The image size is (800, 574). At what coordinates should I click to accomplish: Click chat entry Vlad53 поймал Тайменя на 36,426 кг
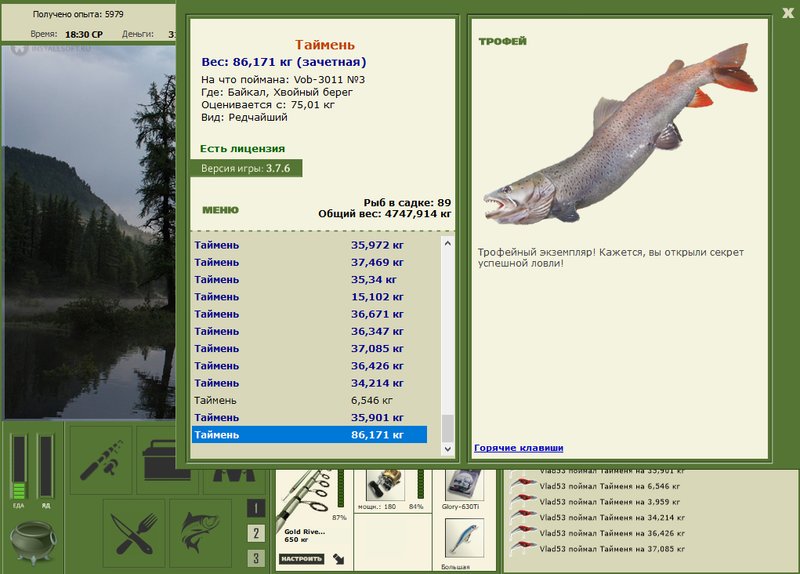pos(612,533)
